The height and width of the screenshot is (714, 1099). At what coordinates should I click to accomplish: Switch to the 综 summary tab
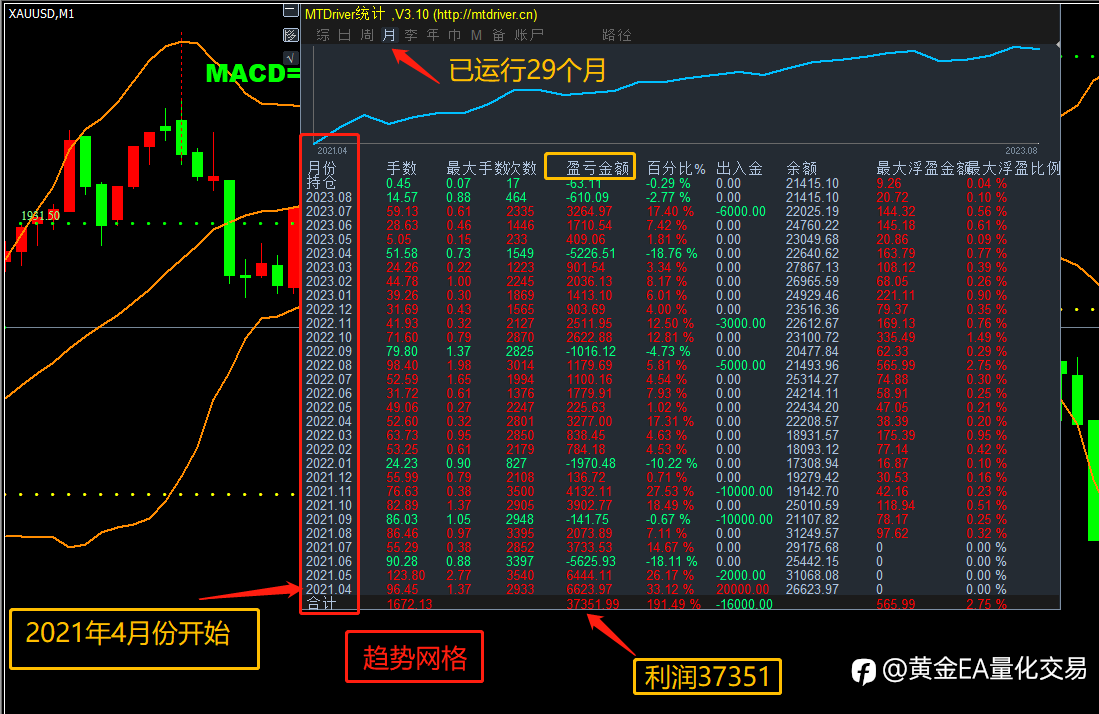[x=323, y=35]
